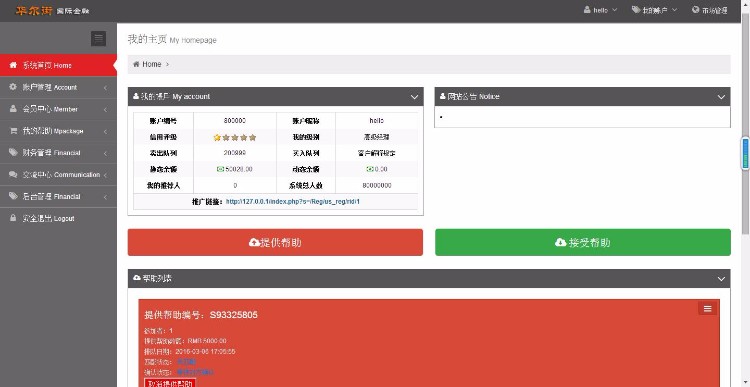
Task: Open the menu icon on the help card S93325805
Action: [x=707, y=309]
